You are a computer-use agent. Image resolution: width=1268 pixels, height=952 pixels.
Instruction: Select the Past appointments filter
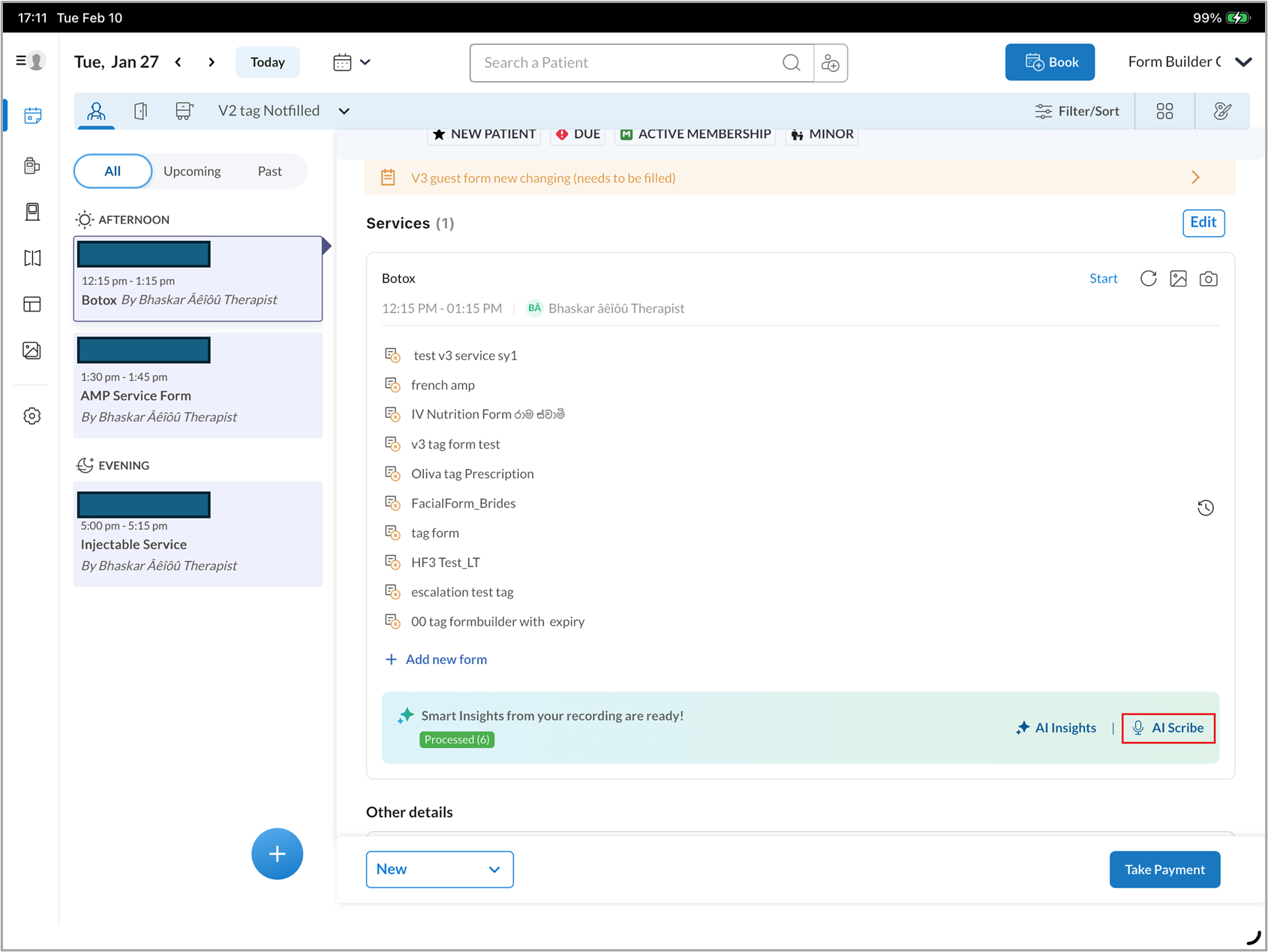[x=269, y=171]
